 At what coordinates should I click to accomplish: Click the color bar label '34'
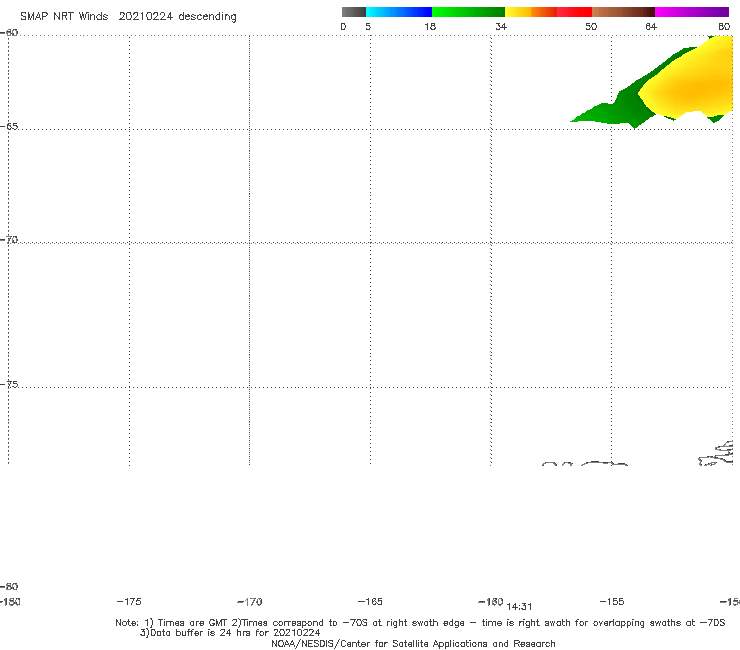501,27
